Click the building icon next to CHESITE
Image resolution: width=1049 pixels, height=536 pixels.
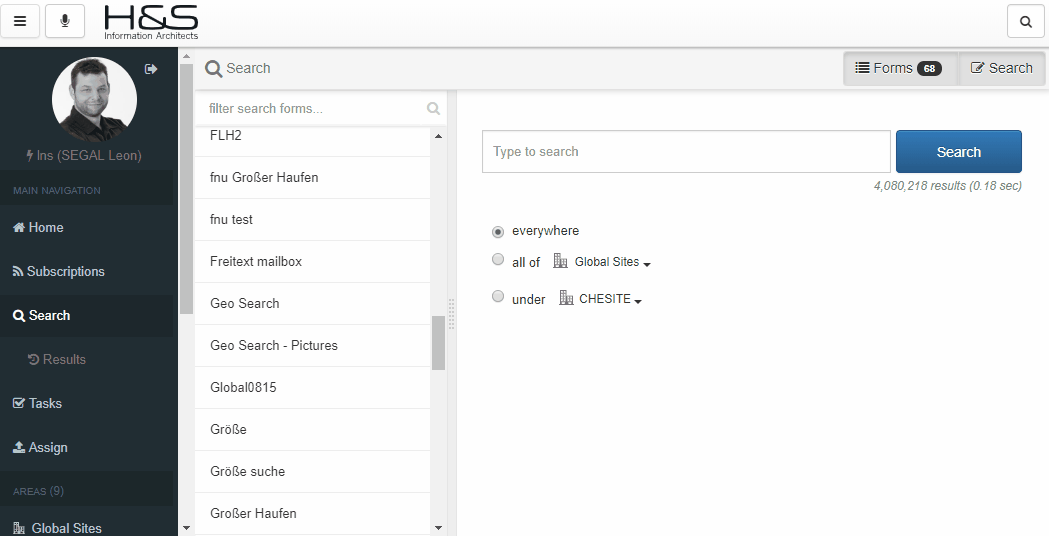tap(566, 298)
